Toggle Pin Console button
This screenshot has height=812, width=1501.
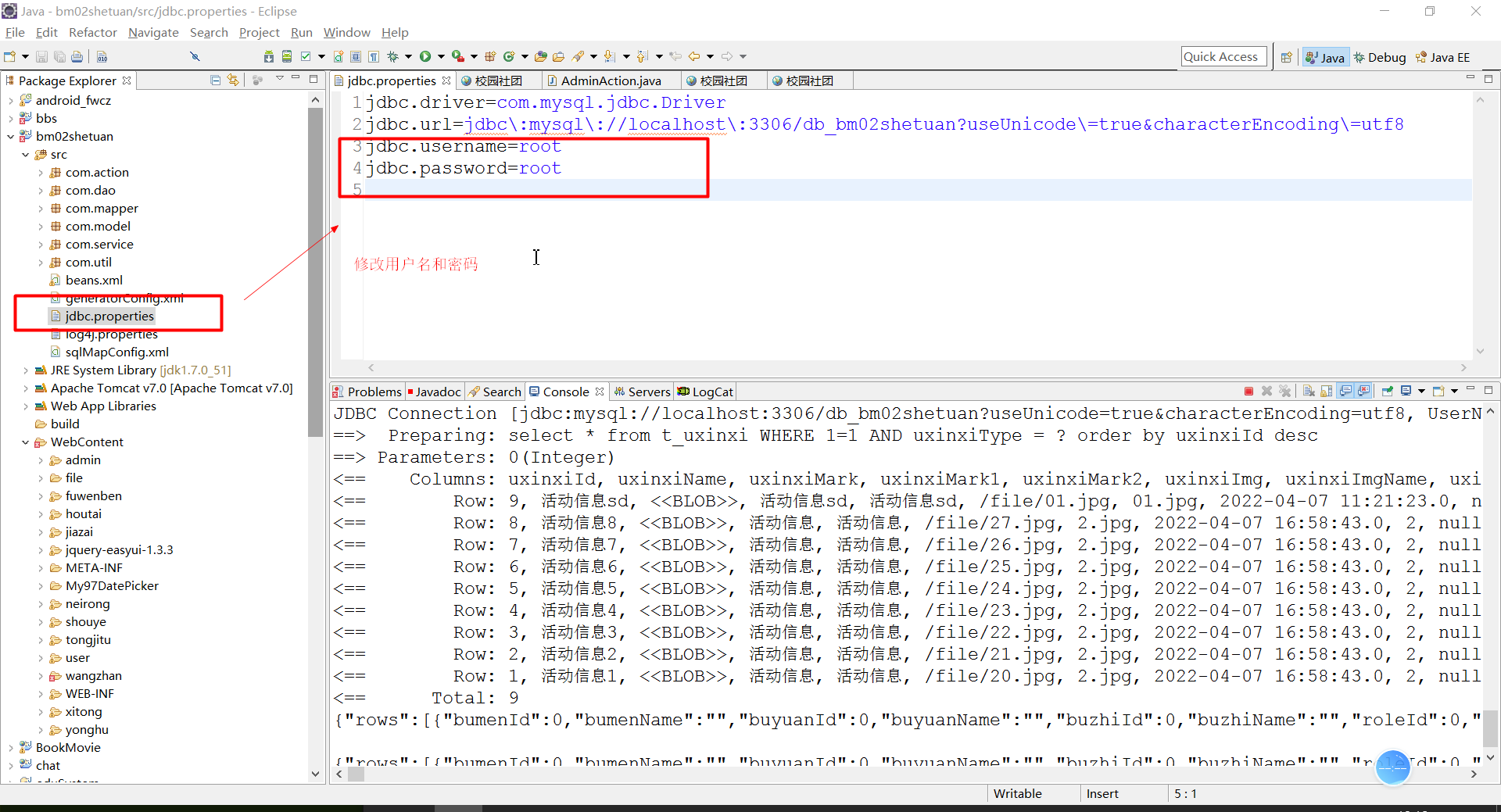tap(1387, 391)
